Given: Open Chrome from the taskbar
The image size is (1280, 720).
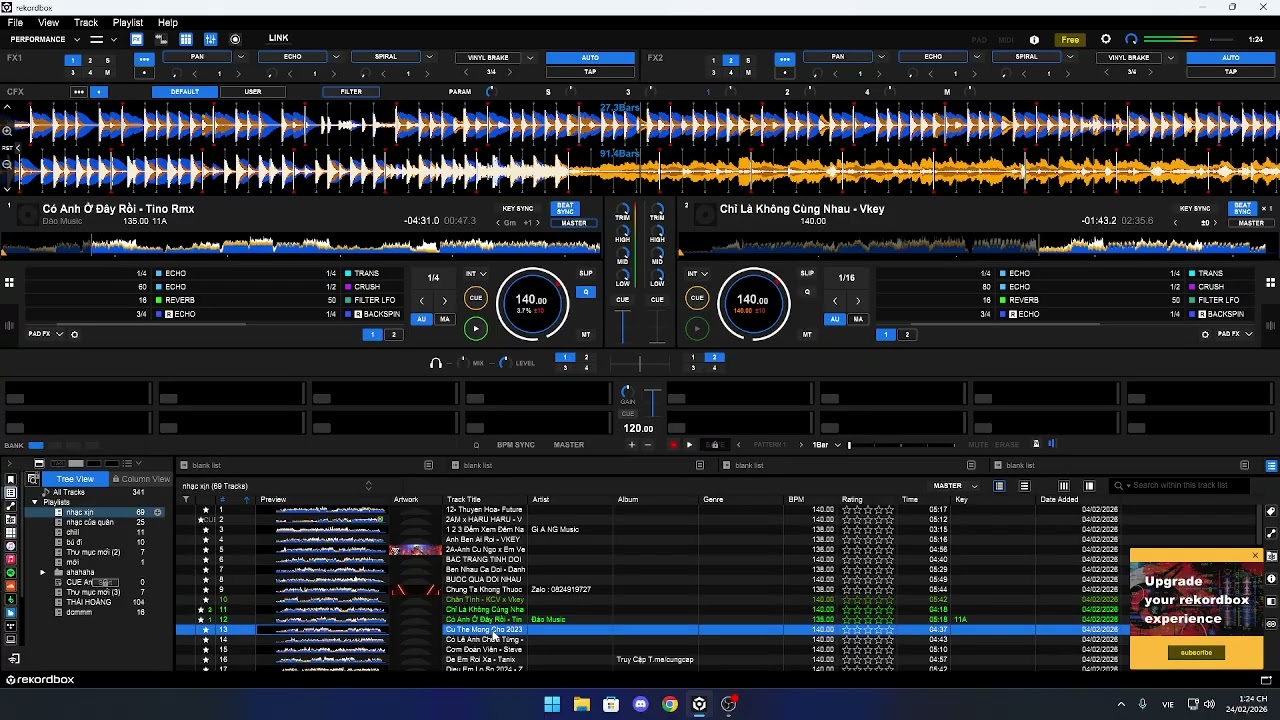Looking at the screenshot, I should pos(670,704).
